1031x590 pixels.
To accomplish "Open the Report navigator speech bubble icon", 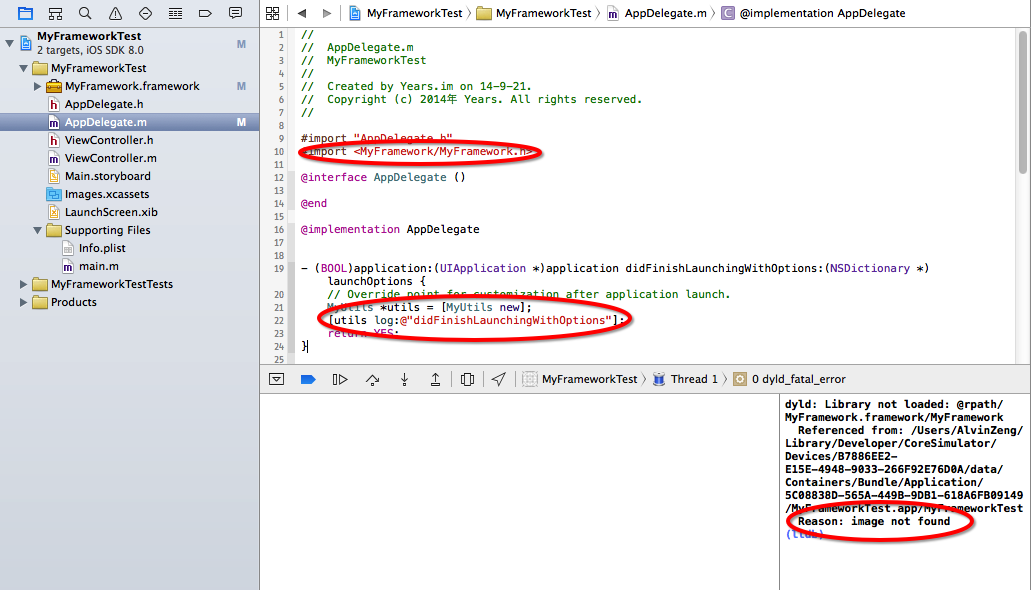I will coord(235,13).
